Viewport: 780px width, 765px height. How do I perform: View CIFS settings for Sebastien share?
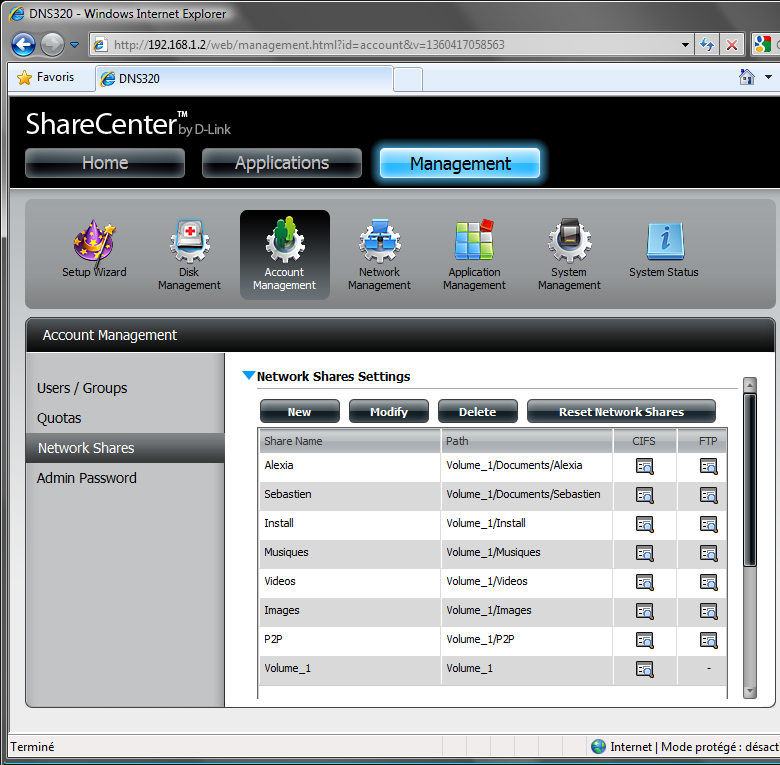(x=645, y=495)
